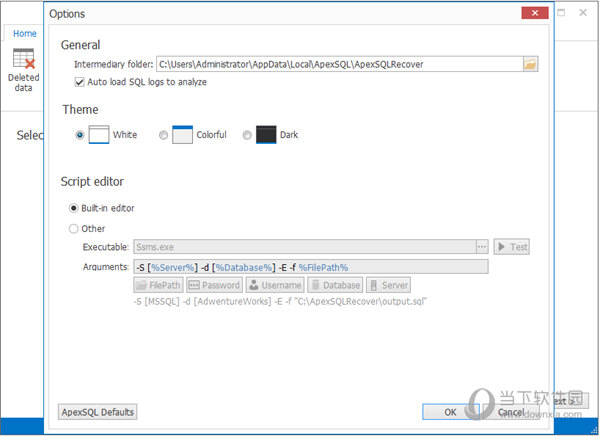Click the Intermediary folder path field

pyautogui.click(x=339, y=64)
